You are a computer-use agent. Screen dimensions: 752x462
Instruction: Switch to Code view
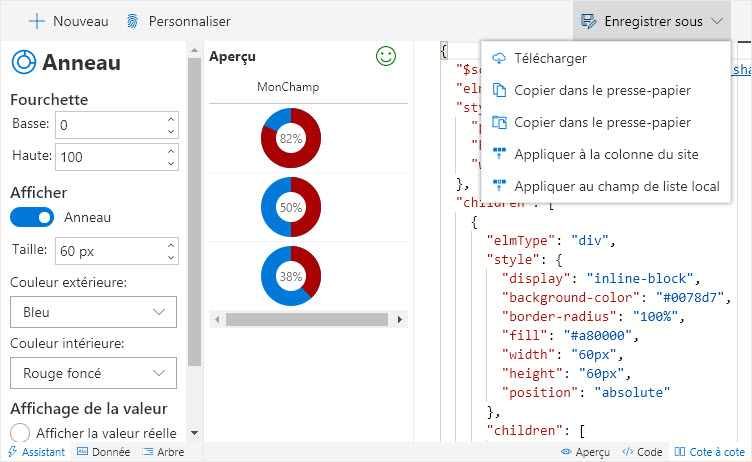642,452
